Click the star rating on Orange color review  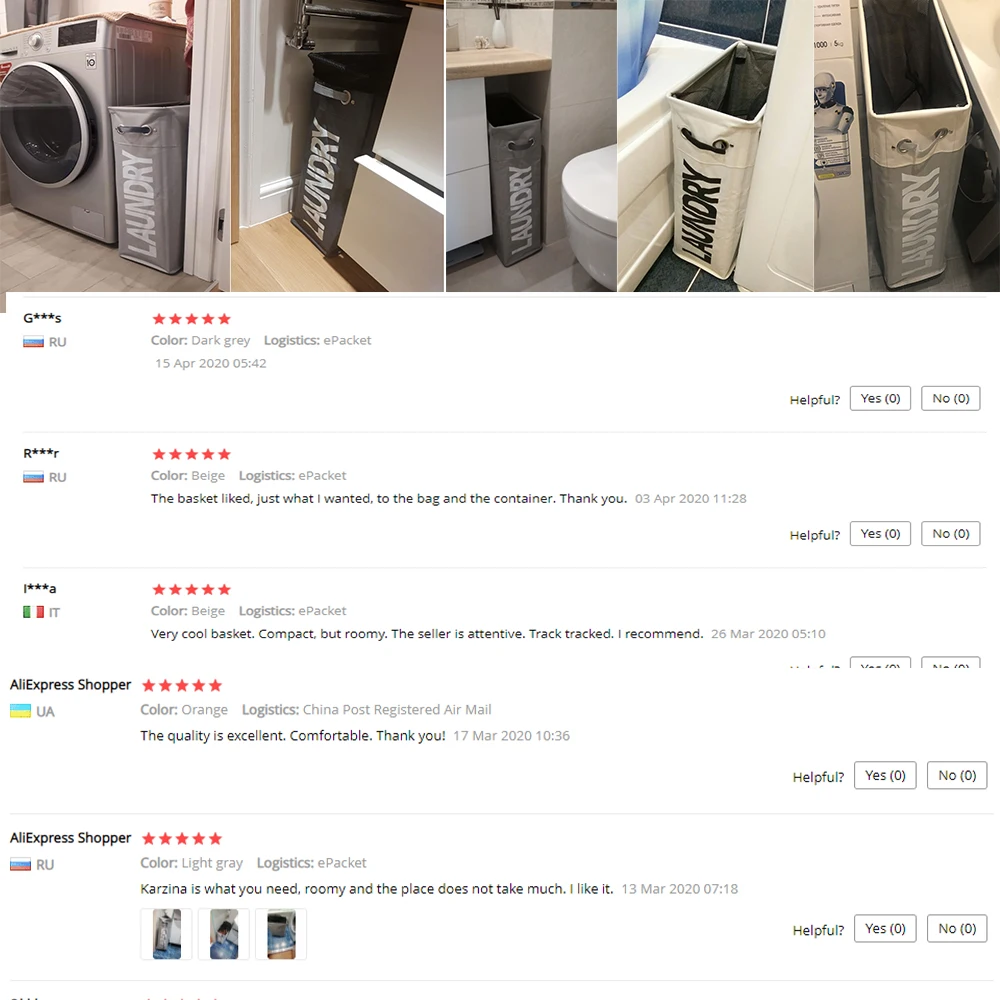pyautogui.click(x=182, y=686)
